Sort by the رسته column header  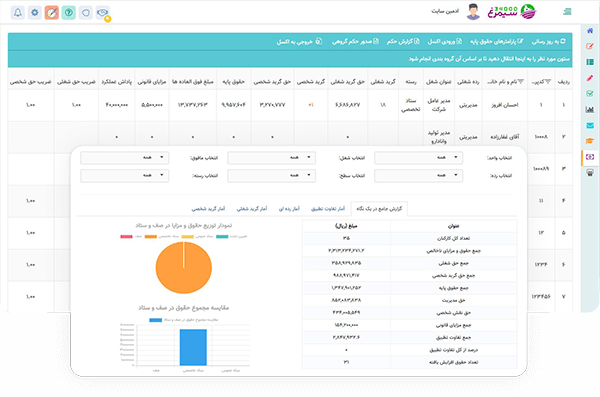pyautogui.click(x=411, y=82)
